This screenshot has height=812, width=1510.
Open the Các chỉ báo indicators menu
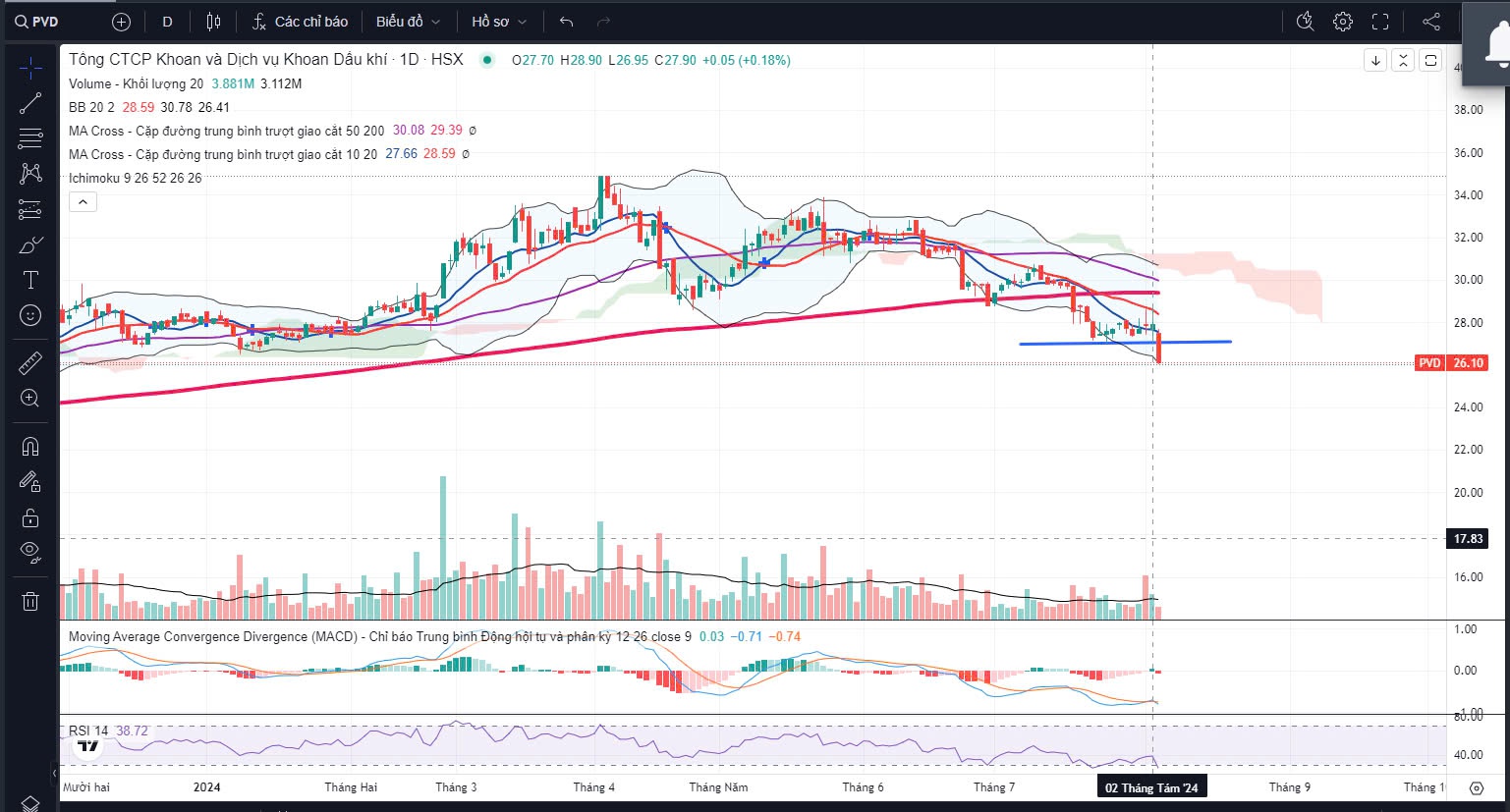click(301, 22)
